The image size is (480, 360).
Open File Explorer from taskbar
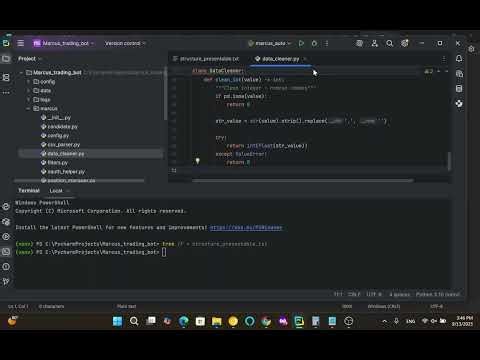[x=217, y=321]
